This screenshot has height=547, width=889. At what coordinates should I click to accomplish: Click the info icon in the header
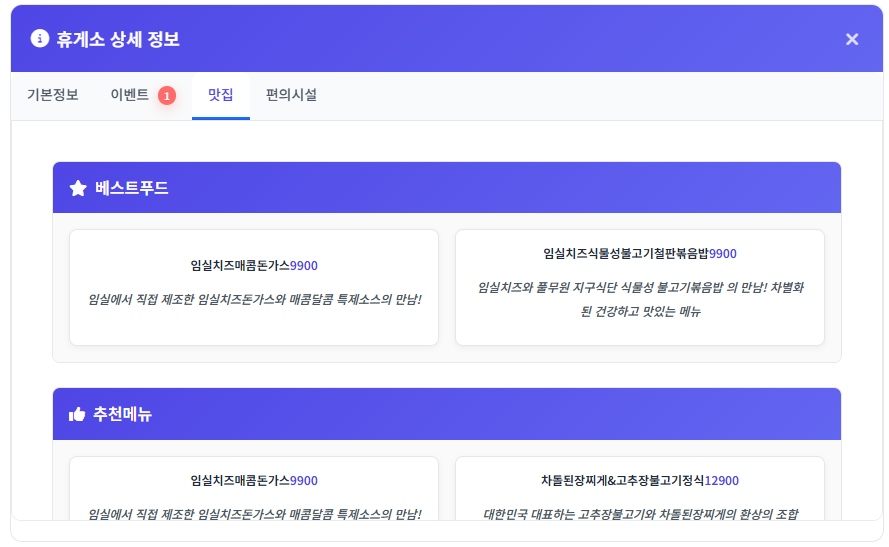pyautogui.click(x=40, y=39)
